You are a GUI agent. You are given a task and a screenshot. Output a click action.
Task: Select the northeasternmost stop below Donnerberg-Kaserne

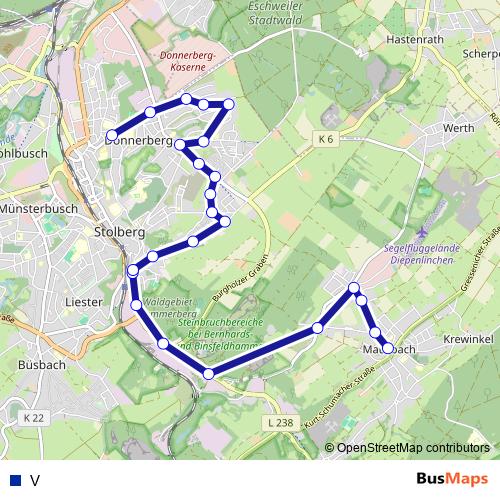click(x=229, y=104)
